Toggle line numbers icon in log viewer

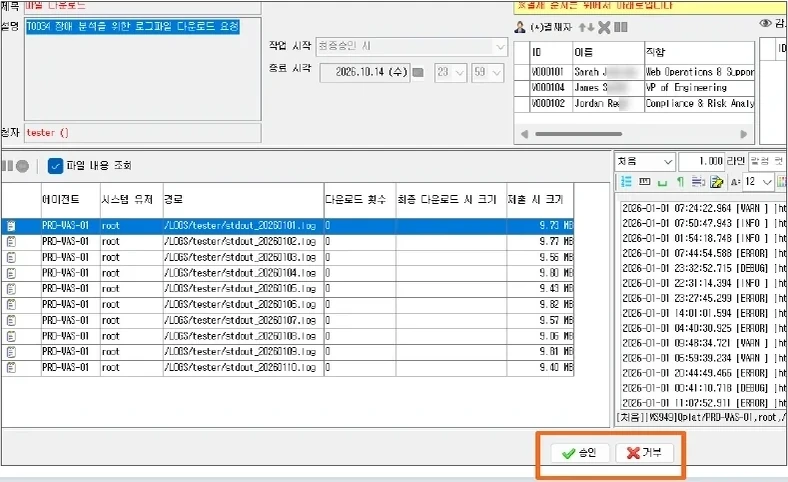tap(626, 181)
